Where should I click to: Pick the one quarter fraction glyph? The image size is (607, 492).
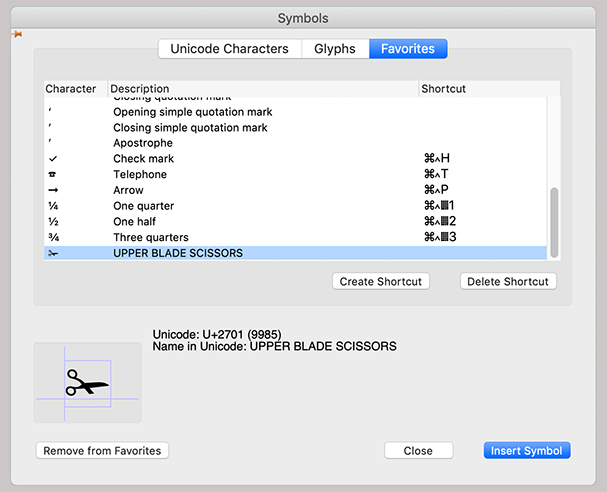53,206
